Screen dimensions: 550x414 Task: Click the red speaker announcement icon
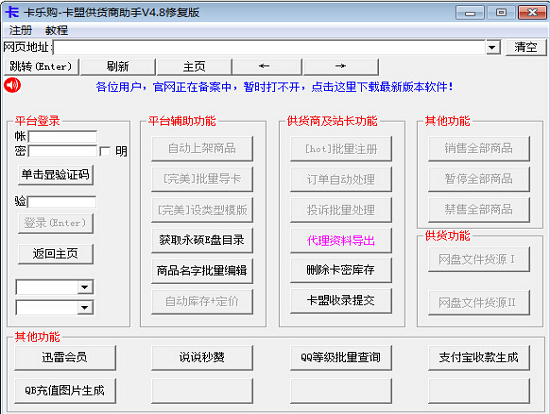tap(12, 85)
